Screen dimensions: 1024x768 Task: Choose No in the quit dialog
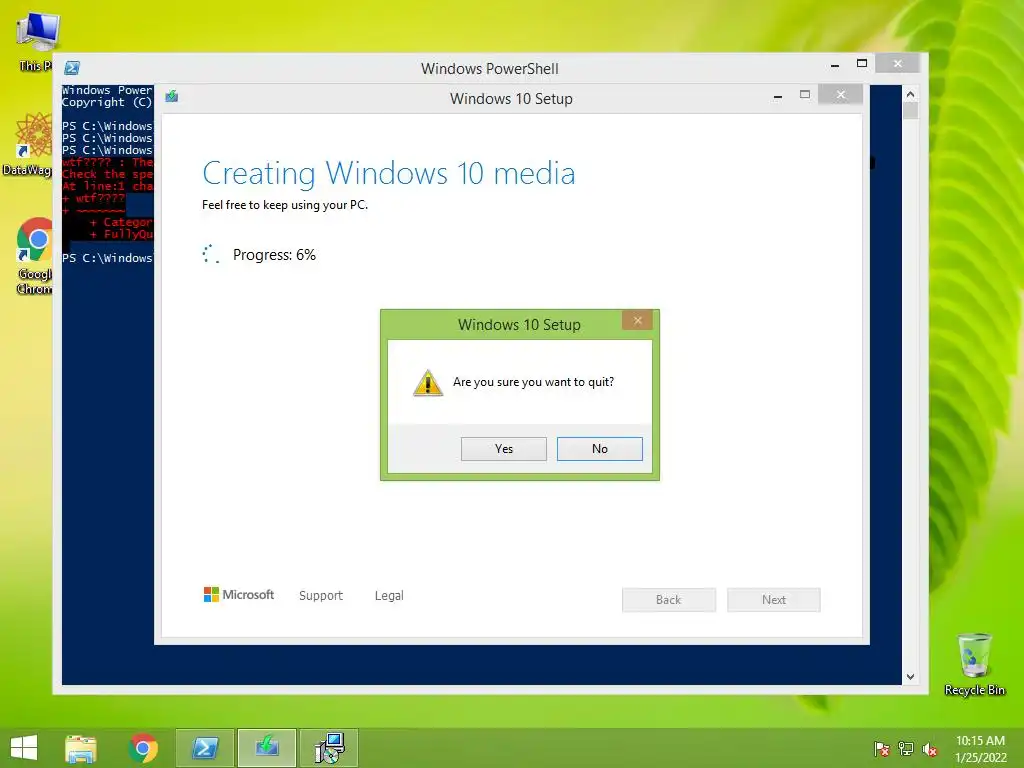point(600,449)
